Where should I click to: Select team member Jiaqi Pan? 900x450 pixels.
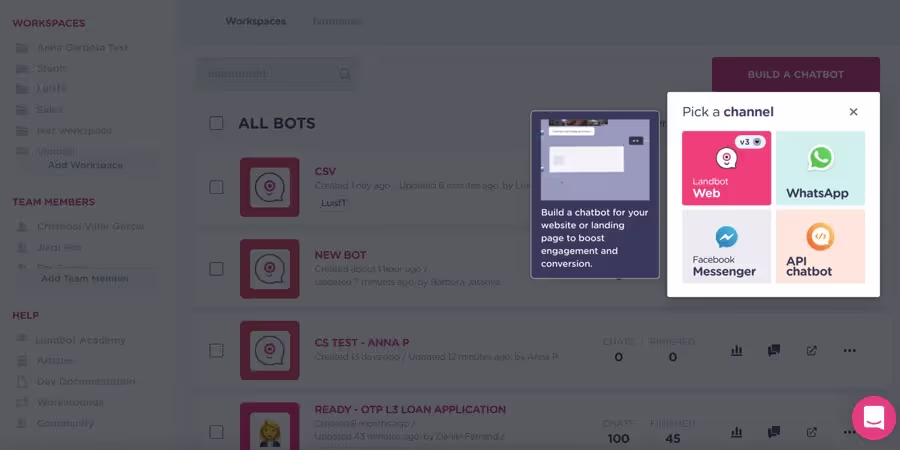pos(59,247)
